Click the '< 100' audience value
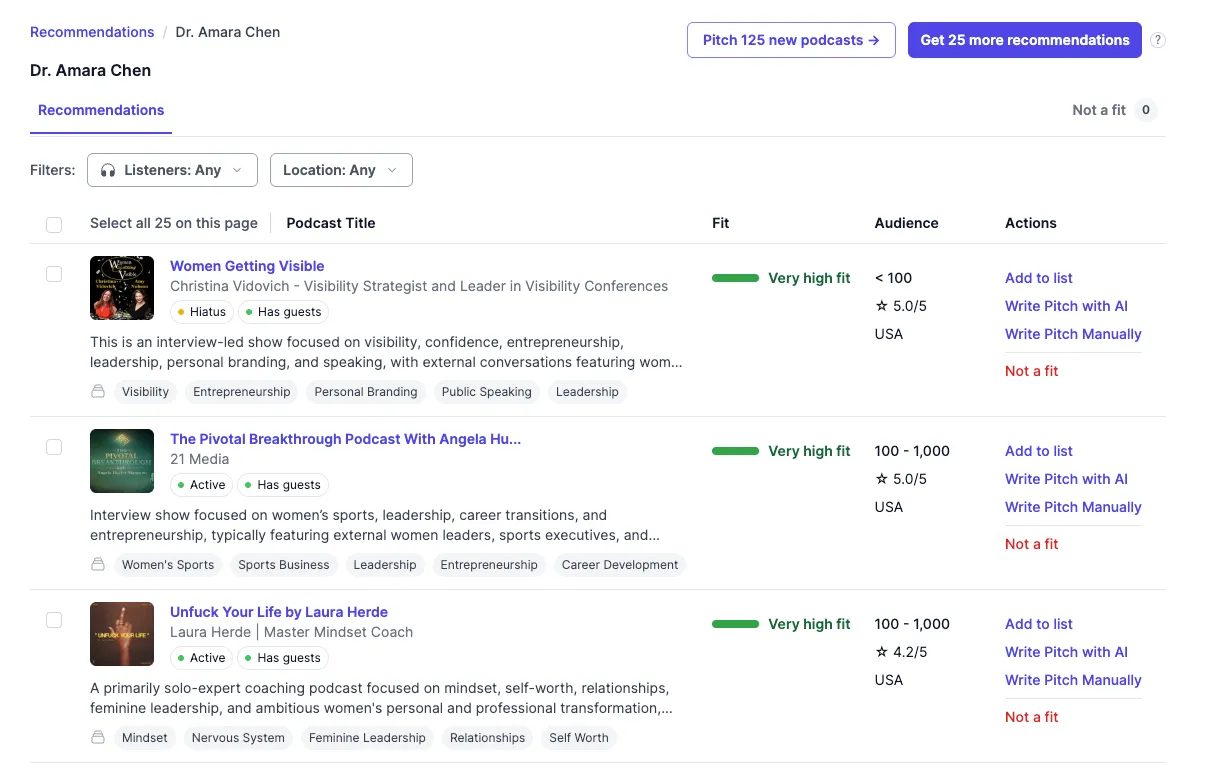The height and width of the screenshot is (771, 1220). pos(893,278)
